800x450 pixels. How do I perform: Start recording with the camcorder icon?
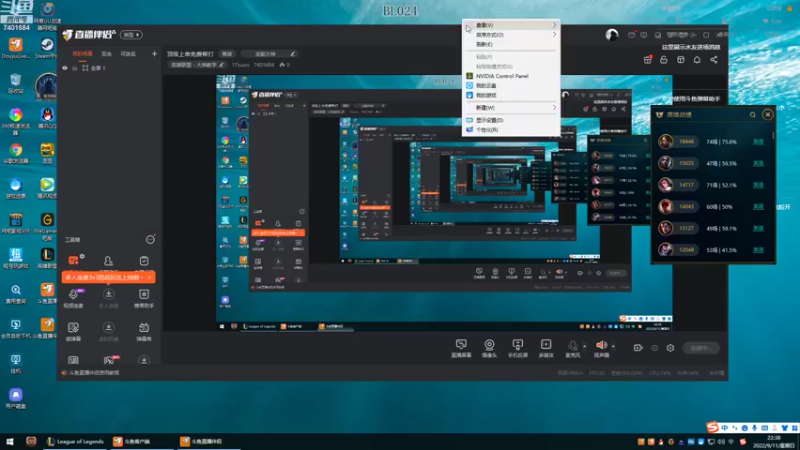[x=638, y=348]
